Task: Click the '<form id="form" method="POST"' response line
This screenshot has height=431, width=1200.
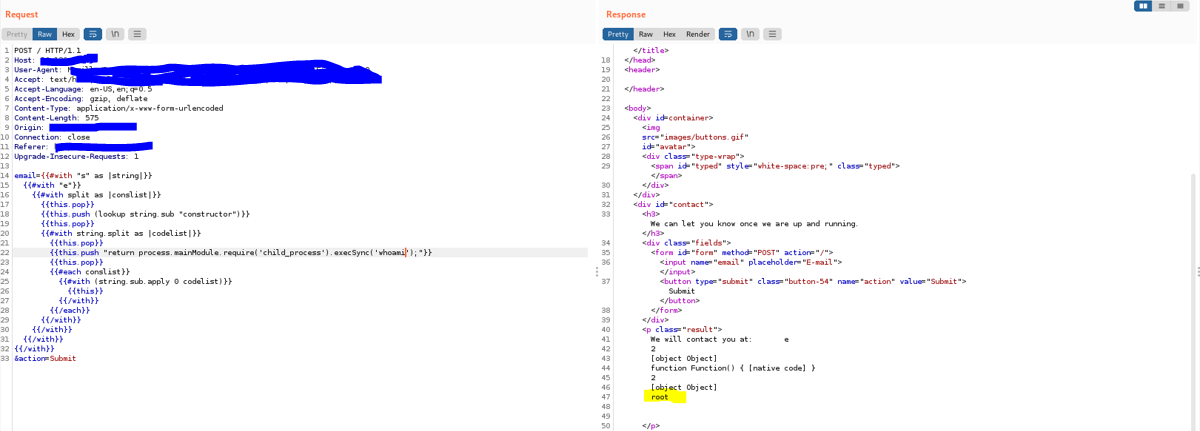Action: (x=742, y=252)
